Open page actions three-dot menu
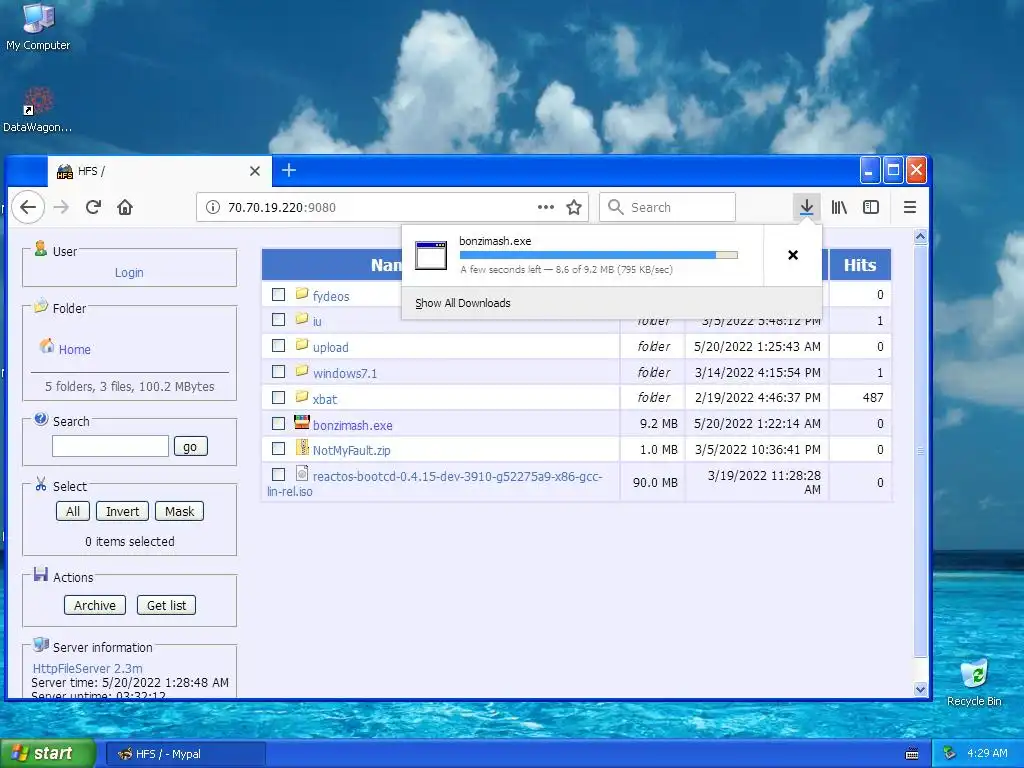1024x768 pixels. pos(546,208)
